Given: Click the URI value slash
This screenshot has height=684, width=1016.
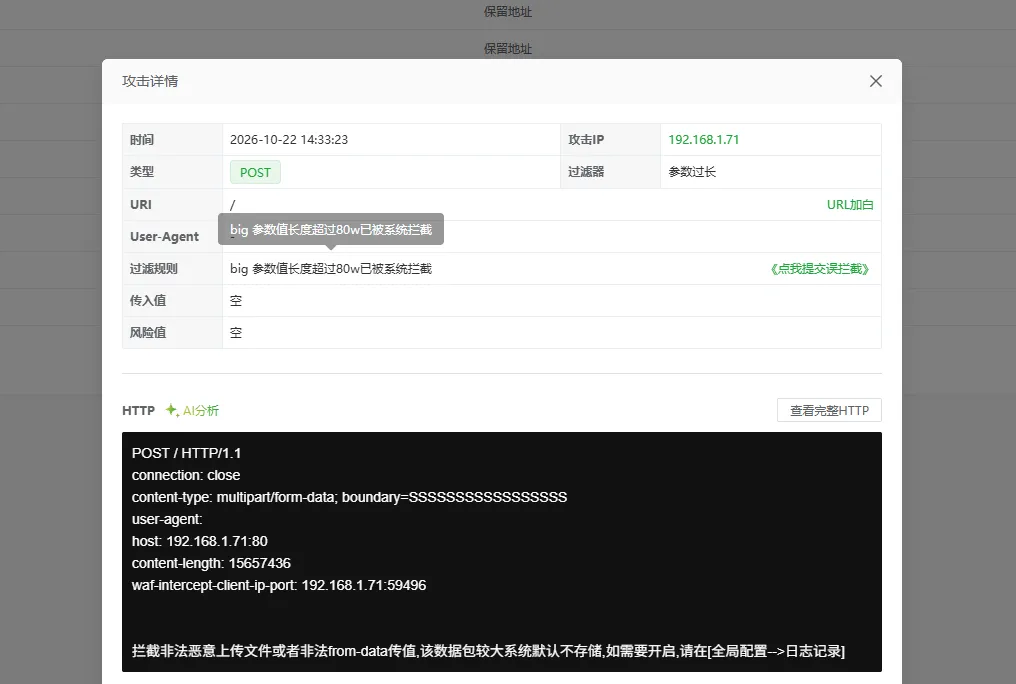Looking at the screenshot, I should click(x=233, y=205).
